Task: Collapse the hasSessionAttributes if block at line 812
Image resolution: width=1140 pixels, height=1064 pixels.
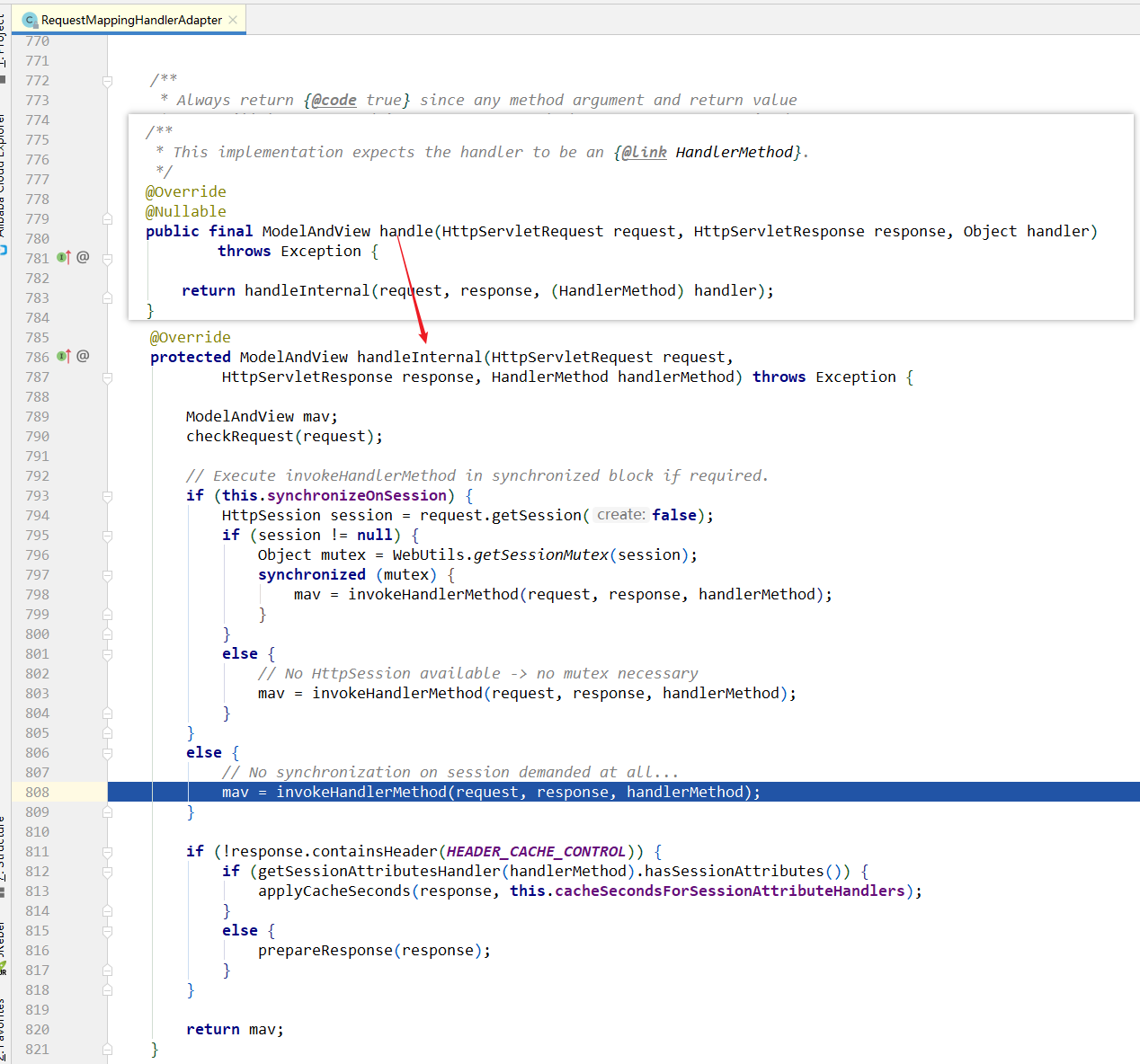Action: point(107,872)
